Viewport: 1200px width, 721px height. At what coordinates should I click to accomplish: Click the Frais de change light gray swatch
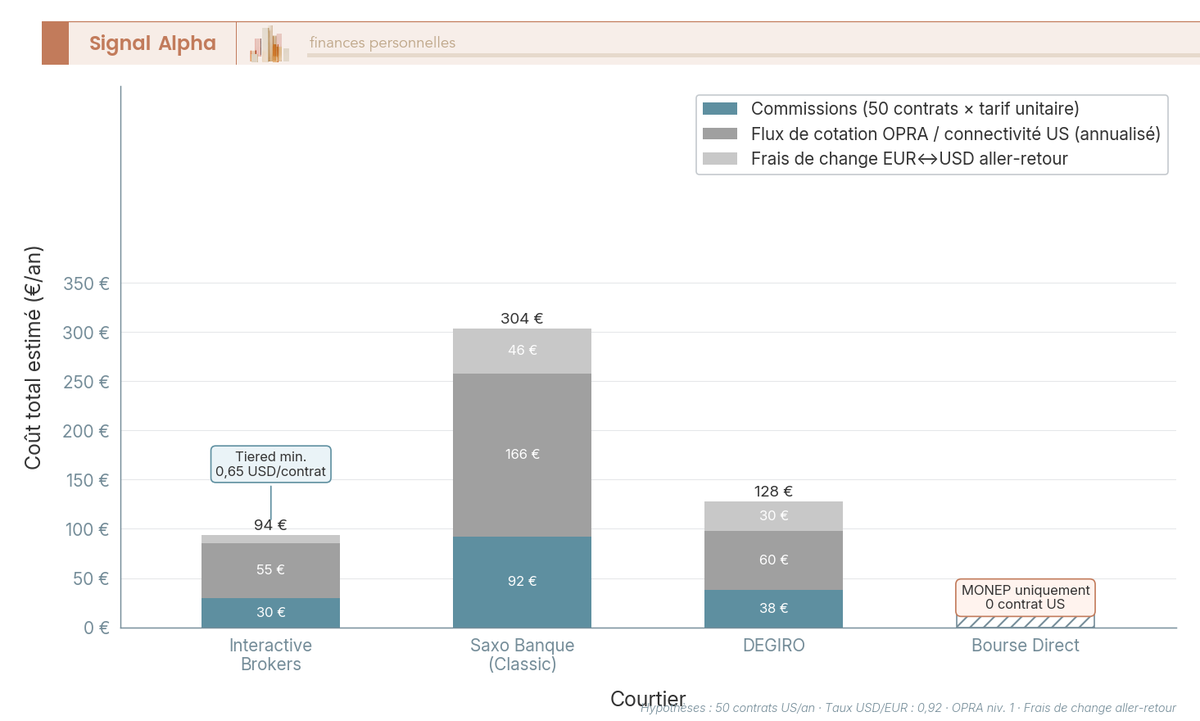720,159
